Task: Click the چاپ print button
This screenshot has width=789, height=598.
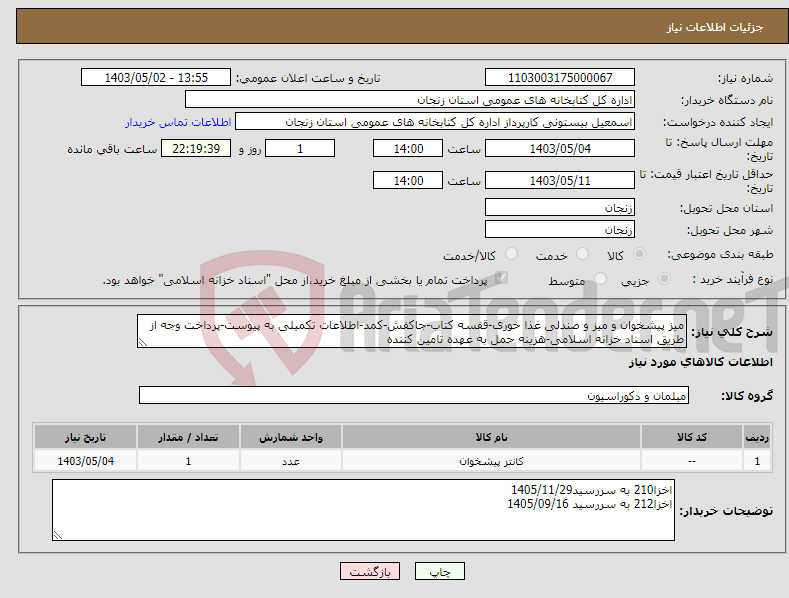Action: coord(439,571)
